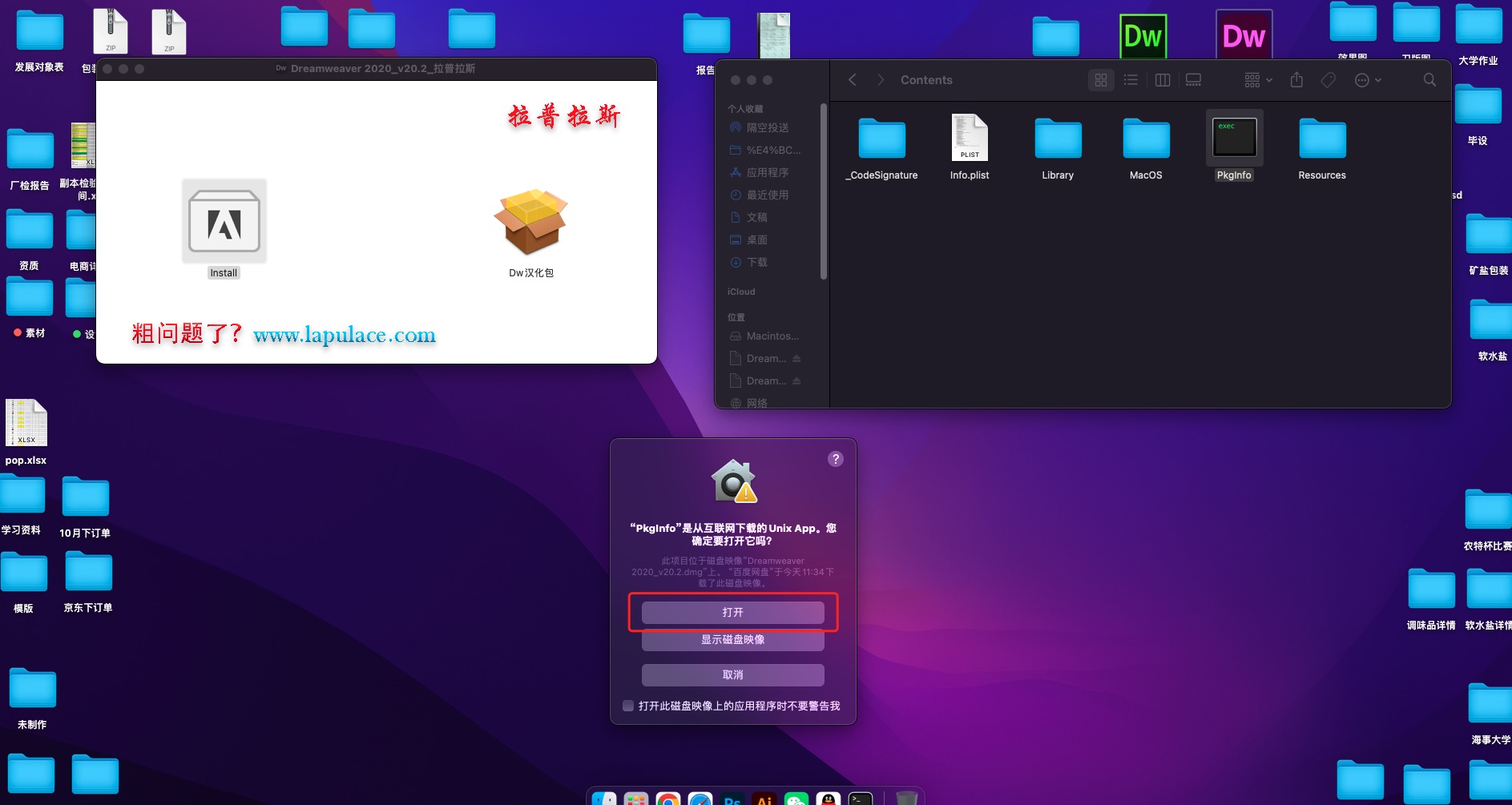Click the Finder share icon
Image resolution: width=1512 pixels, height=805 pixels.
(1296, 80)
